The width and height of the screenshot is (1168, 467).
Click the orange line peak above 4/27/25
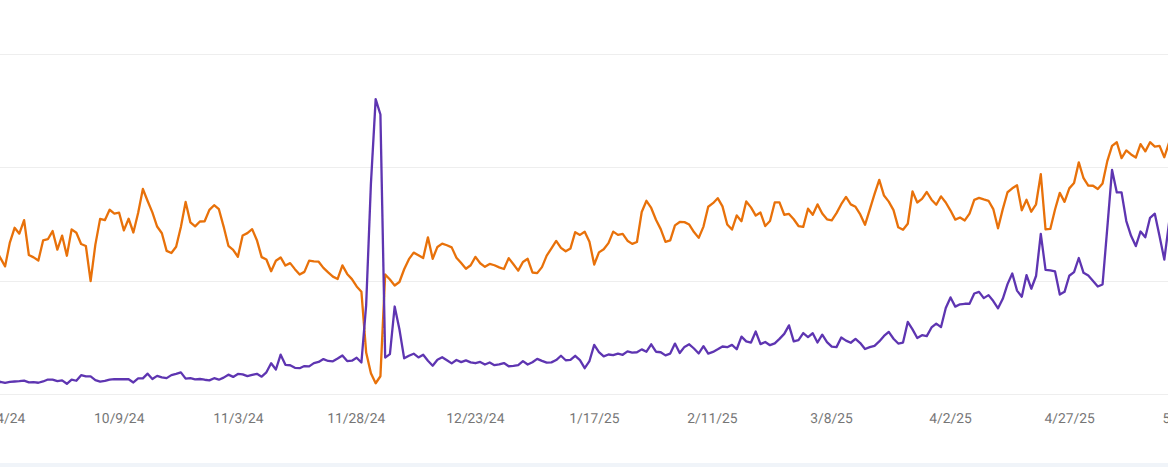(1079, 161)
